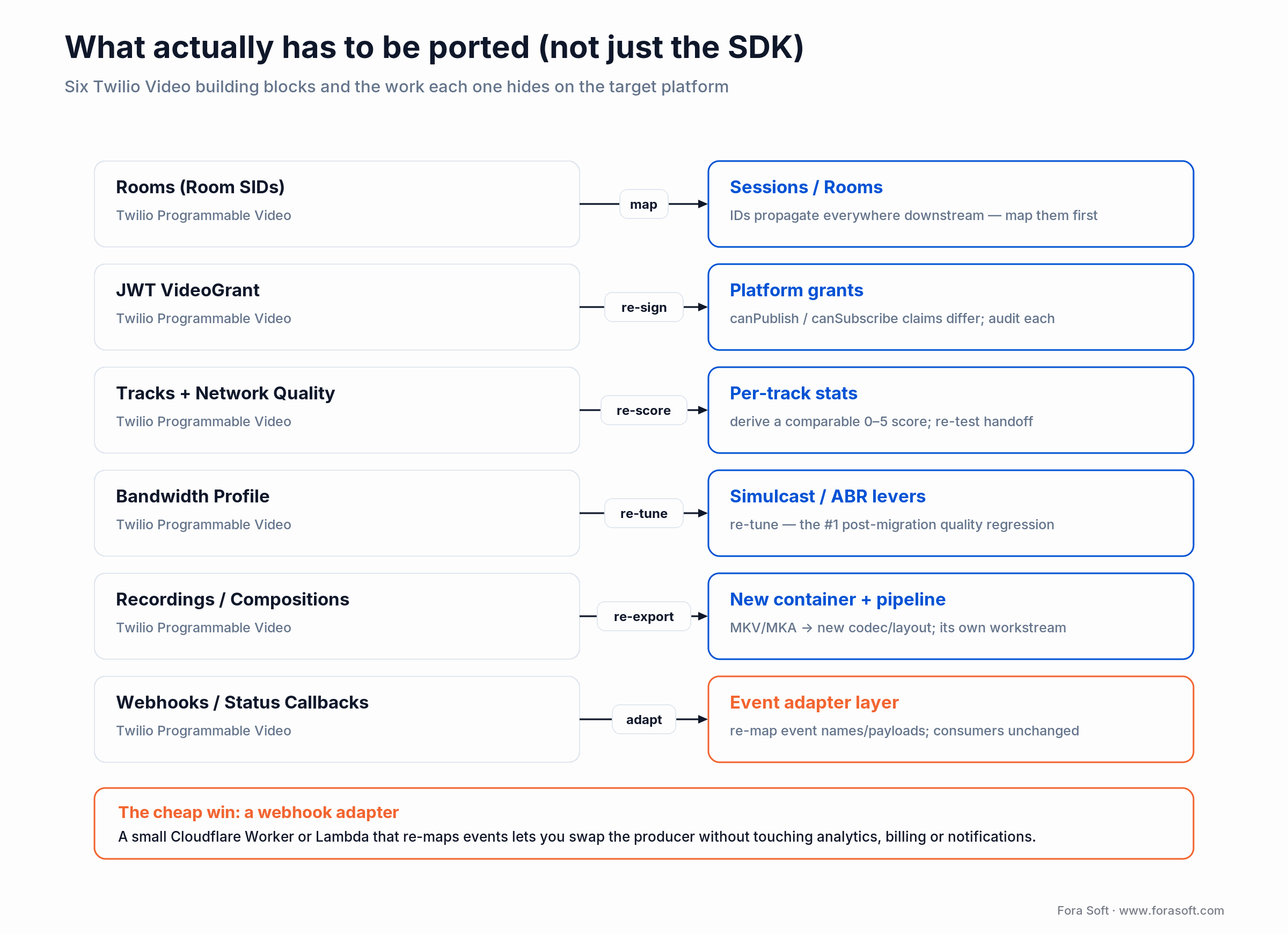Screen dimensions: 1288x934
Task: Click the "JWT VideoGrant" card title
Action: [187, 290]
